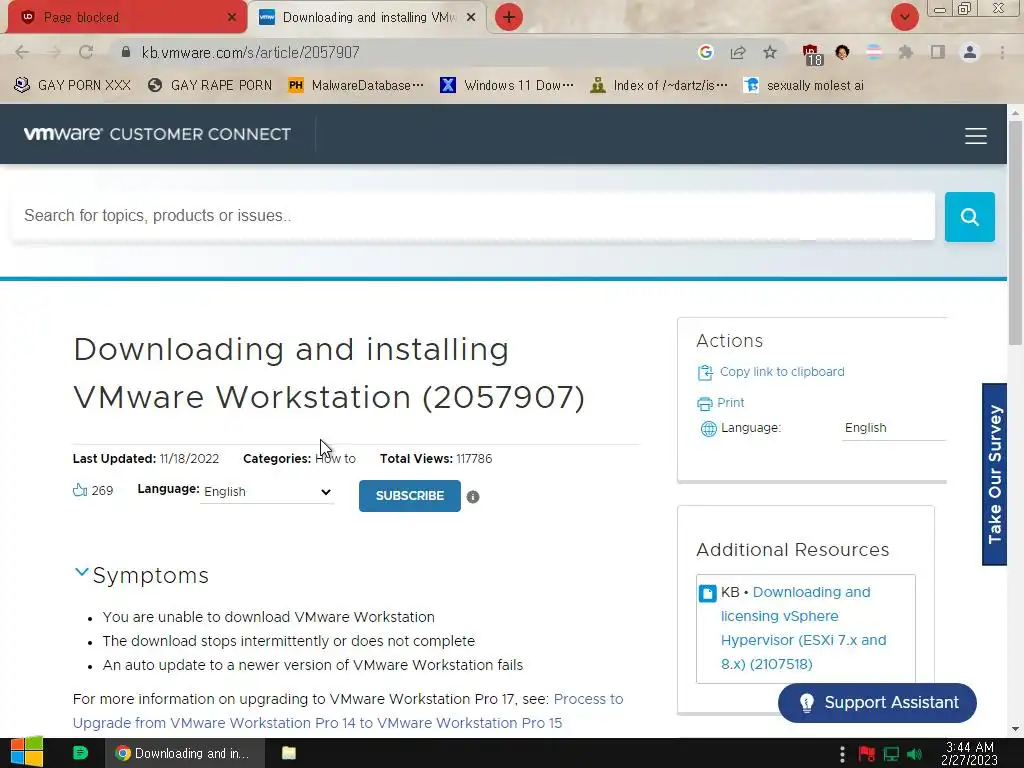1024x768 pixels.
Task: Click the Print link
Action: (730, 403)
